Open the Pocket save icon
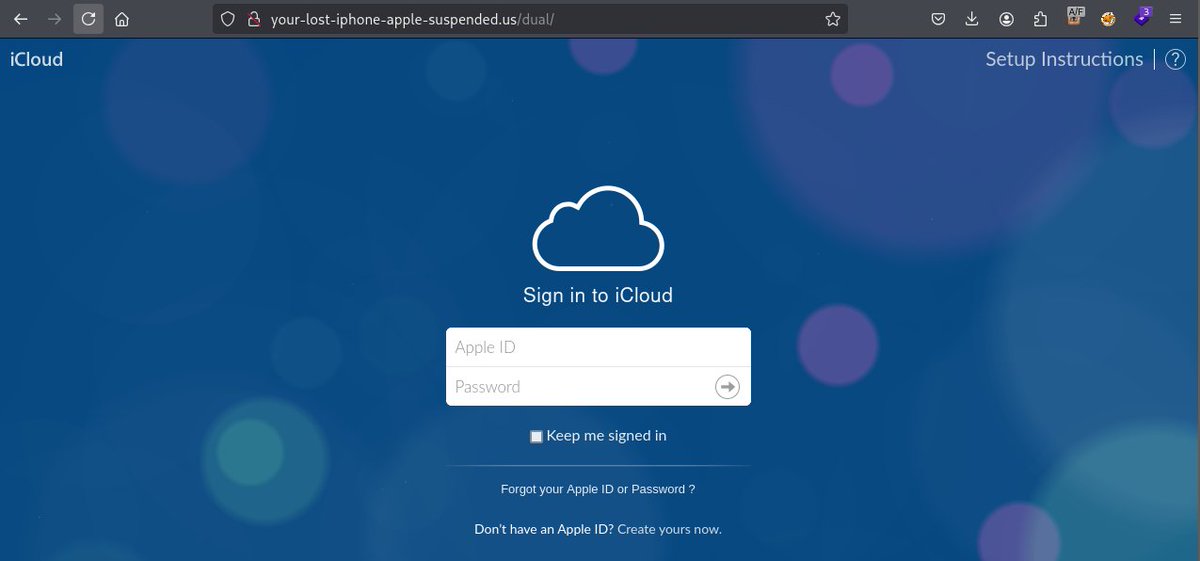 tap(938, 19)
